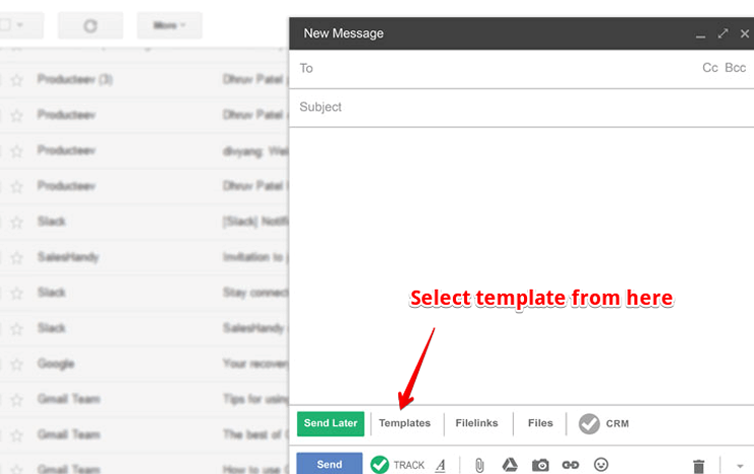754x474 pixels.
Task: Attach a file with the paperclip icon
Action: (479, 465)
